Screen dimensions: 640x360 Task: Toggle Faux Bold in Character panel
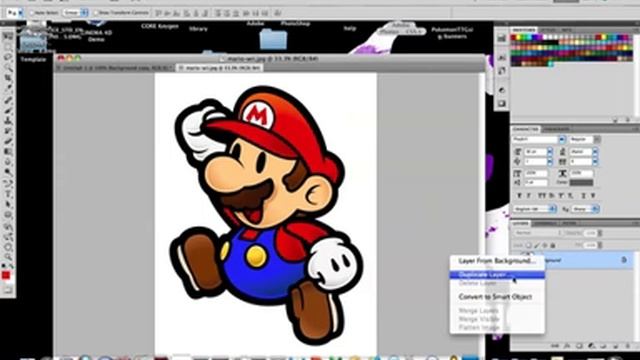pos(519,196)
